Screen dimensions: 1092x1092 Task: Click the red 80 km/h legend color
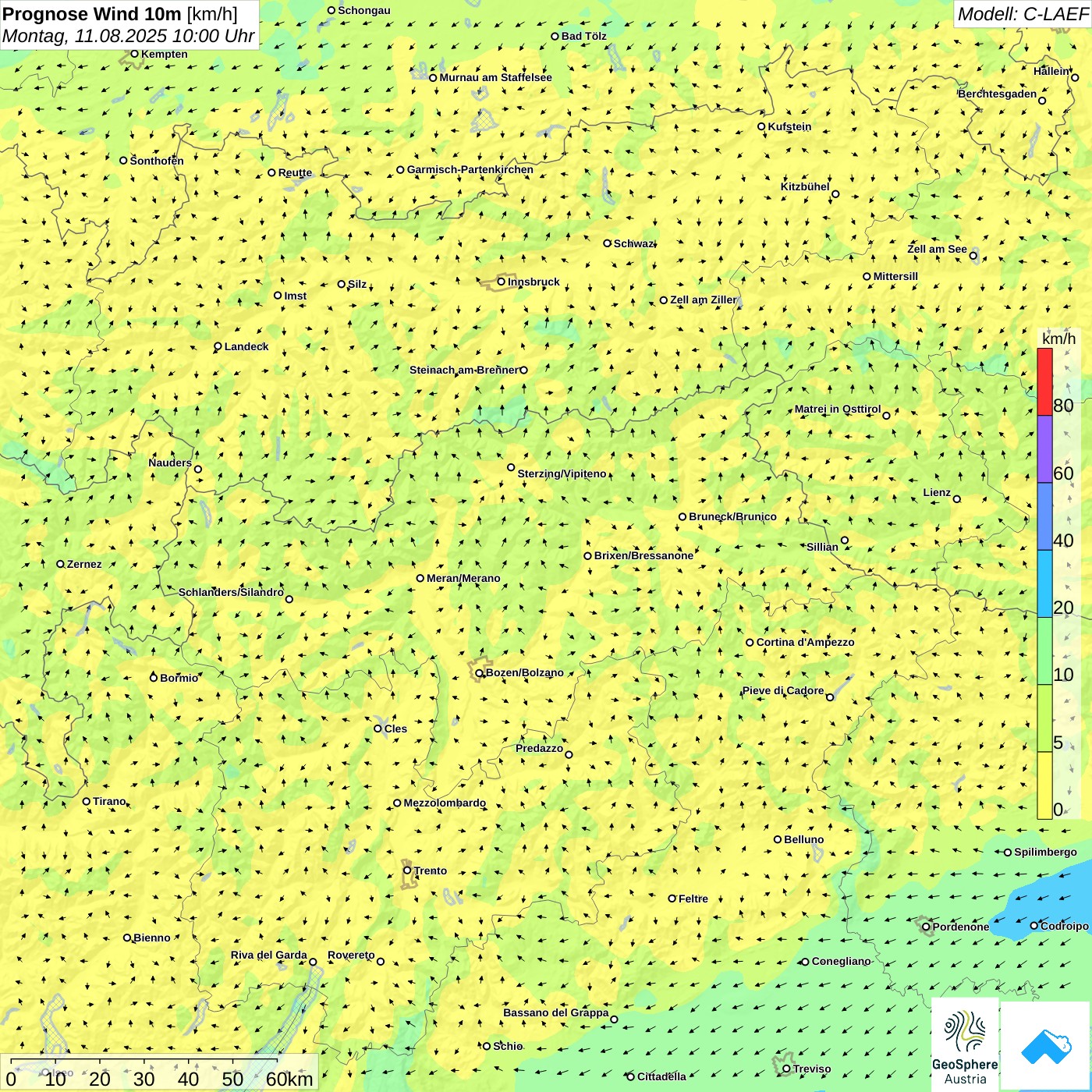(1044, 381)
